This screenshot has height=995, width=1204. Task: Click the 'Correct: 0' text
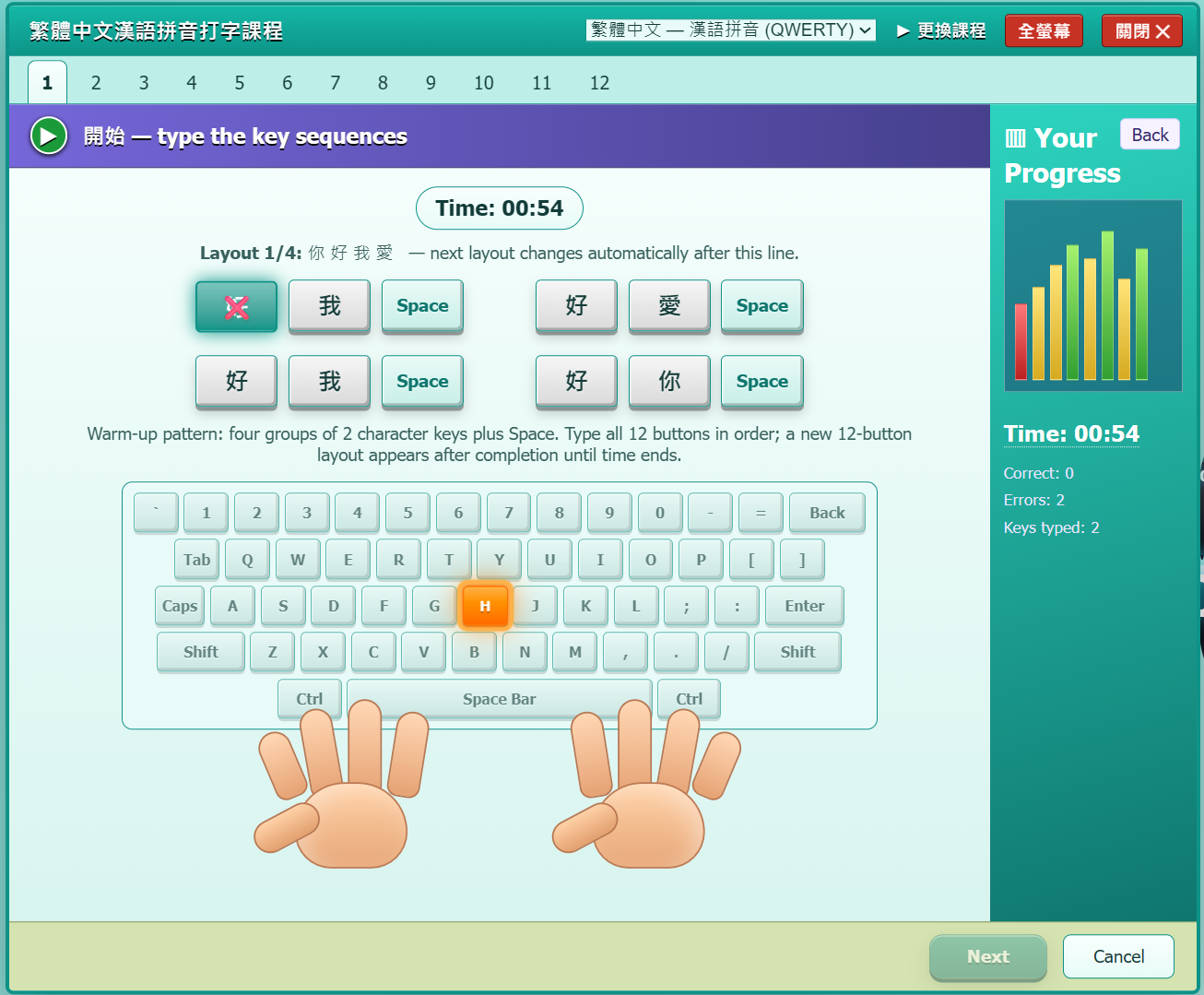tap(1038, 473)
